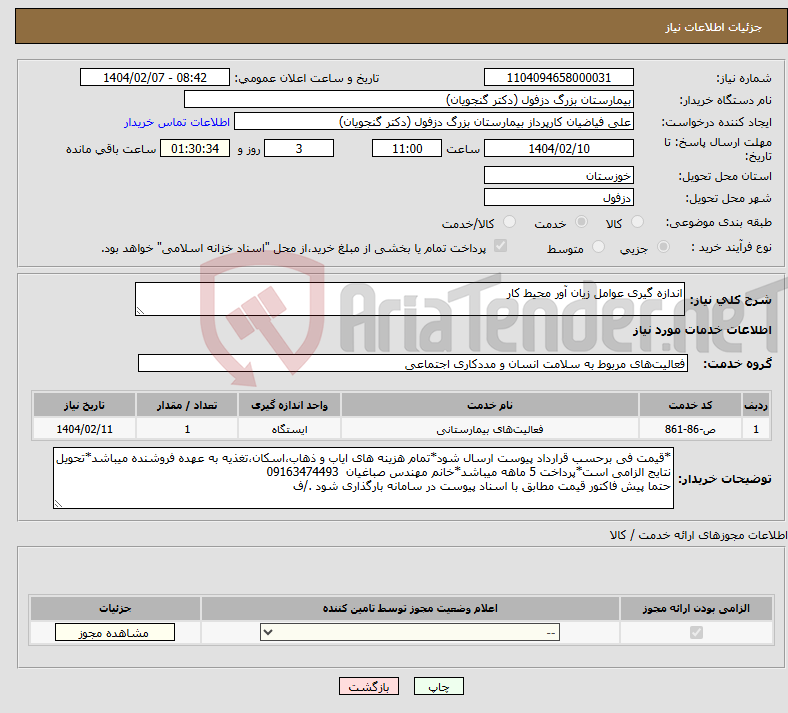Click the جزئیات اطلاعات نیاز page title

pos(714,27)
